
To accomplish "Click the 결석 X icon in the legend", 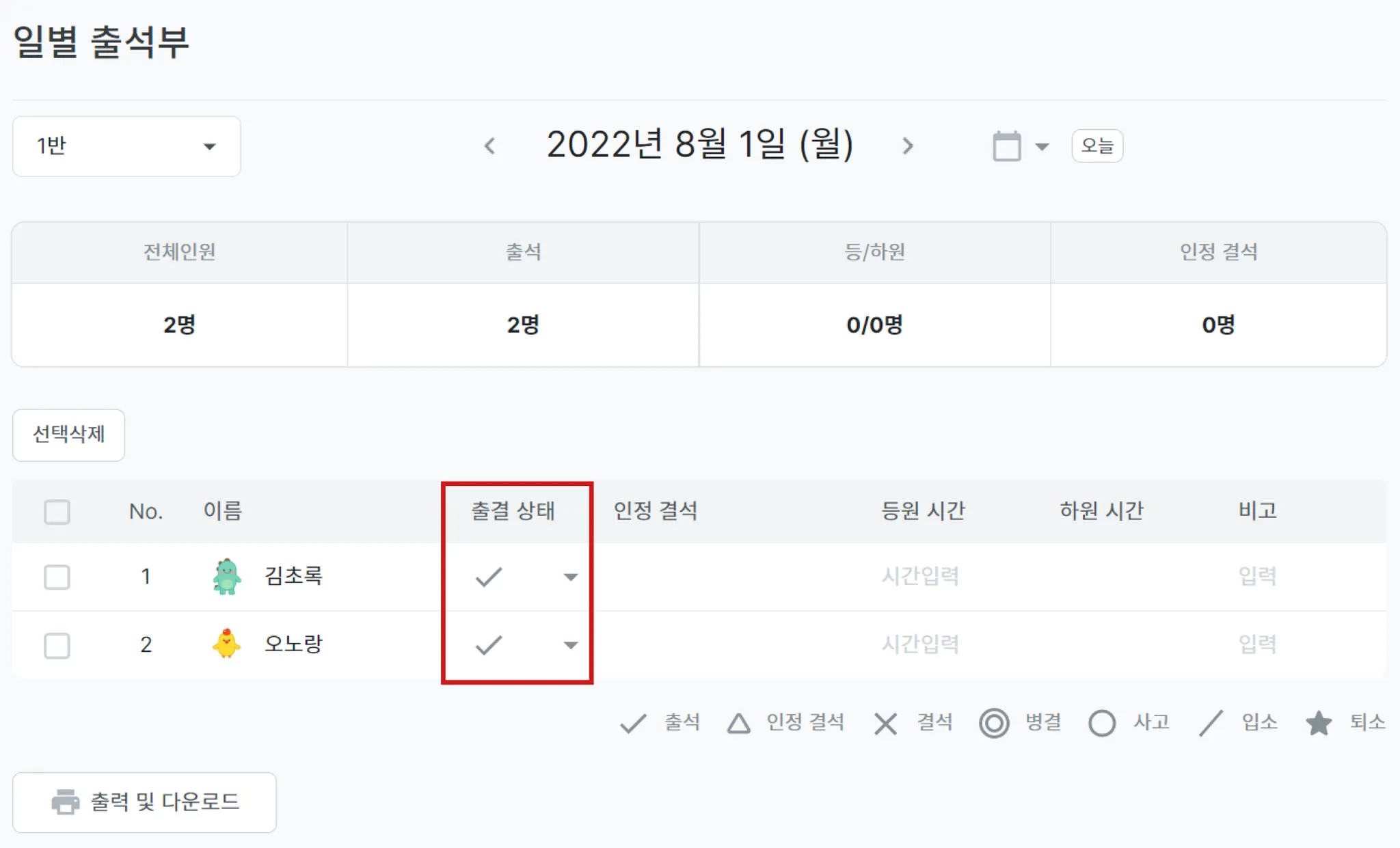I will (x=885, y=723).
